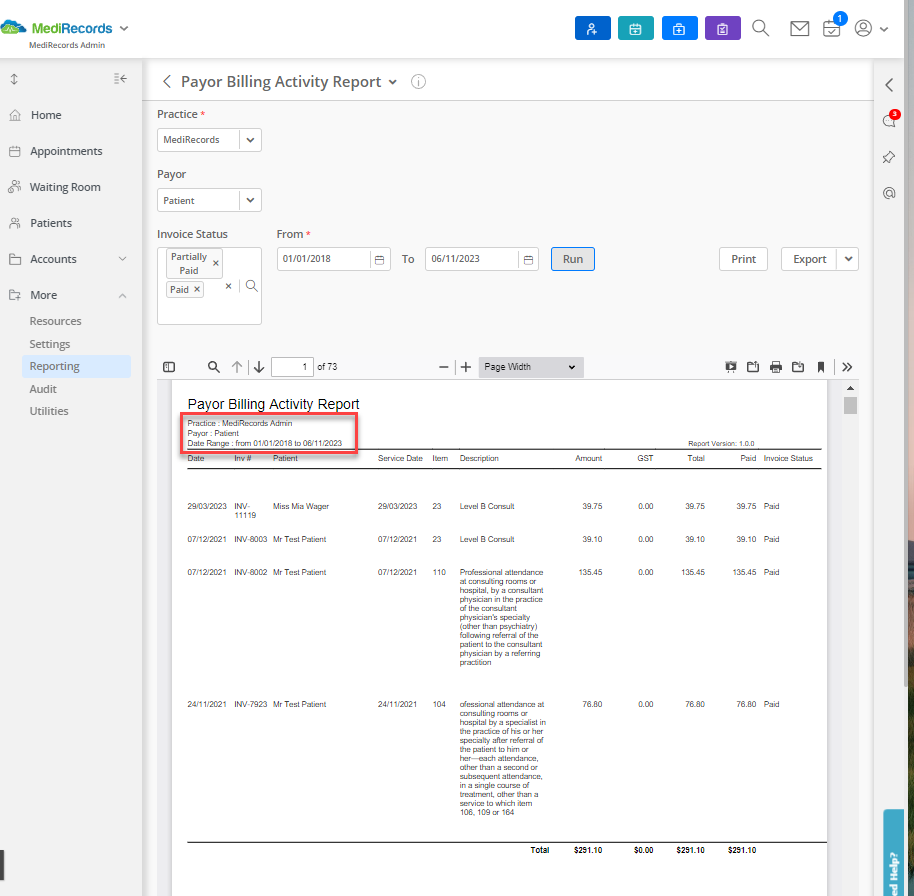
Task: Click the zoom out minus control
Action: pos(443,367)
